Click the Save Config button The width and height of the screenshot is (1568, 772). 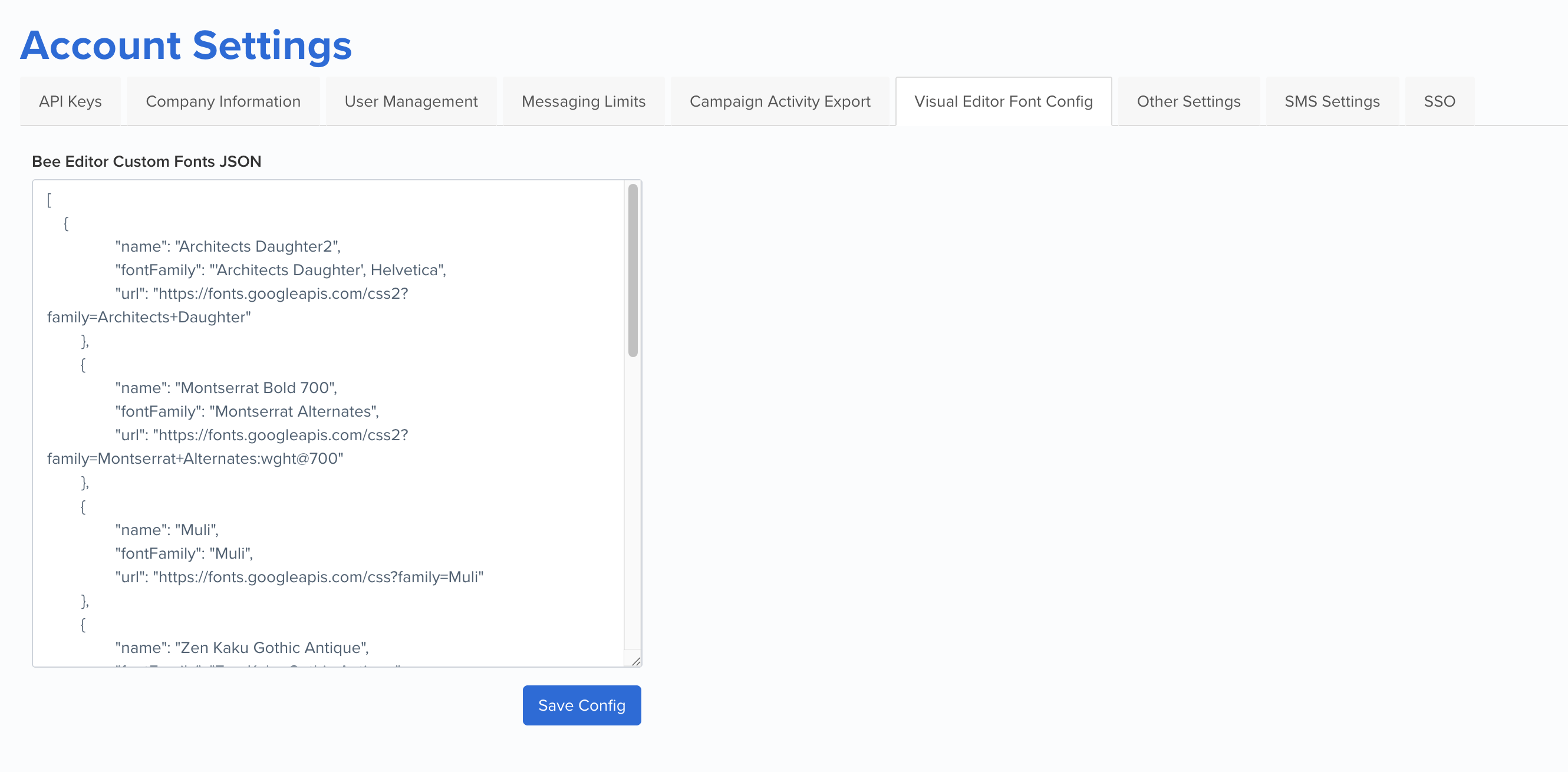581,705
